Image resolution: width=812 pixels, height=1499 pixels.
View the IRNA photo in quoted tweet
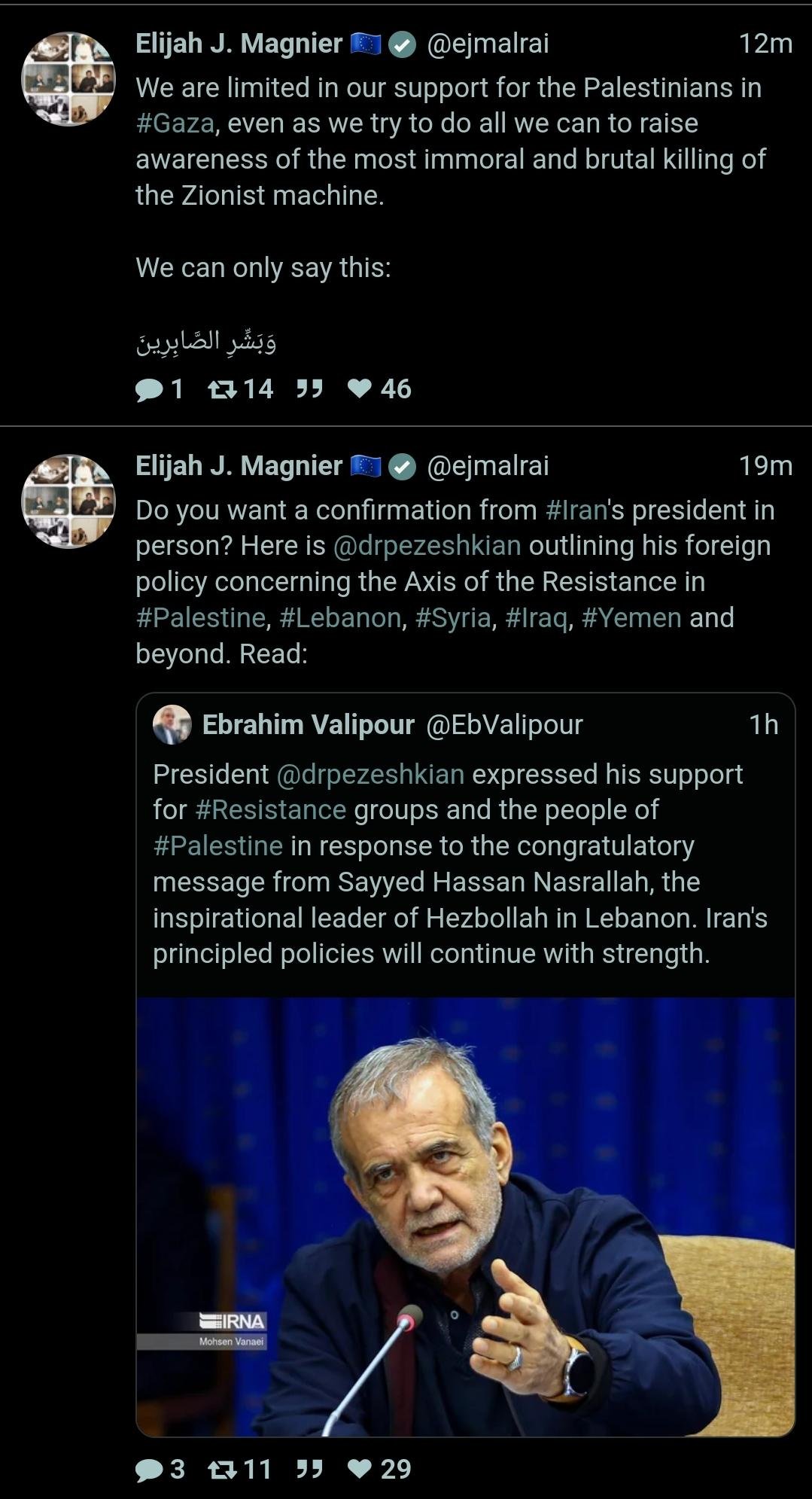pos(465,1217)
